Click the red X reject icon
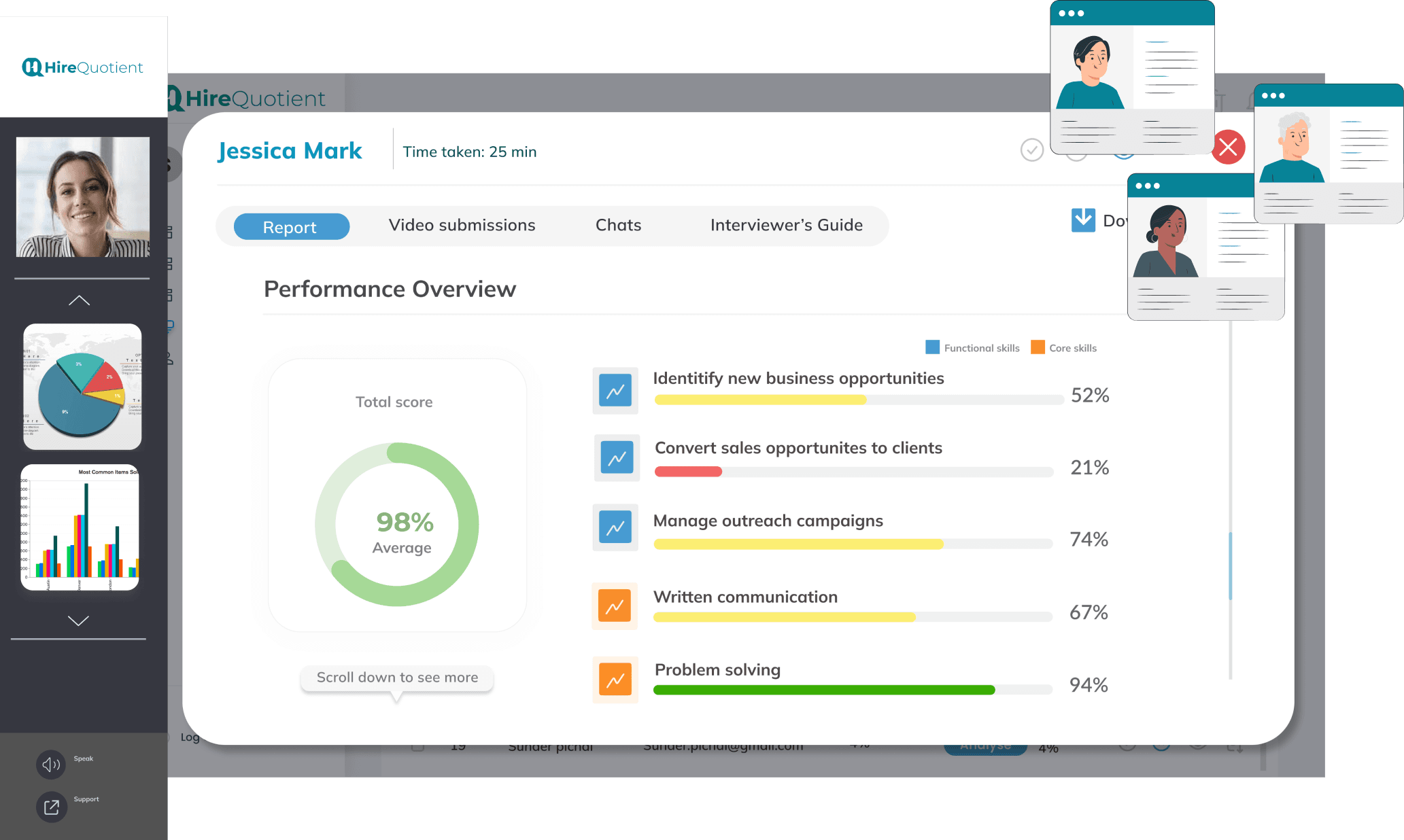The width and height of the screenshot is (1404, 840). click(x=1228, y=147)
